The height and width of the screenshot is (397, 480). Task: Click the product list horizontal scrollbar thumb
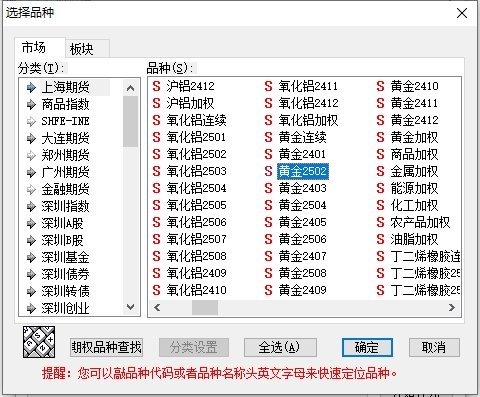tap(205, 307)
